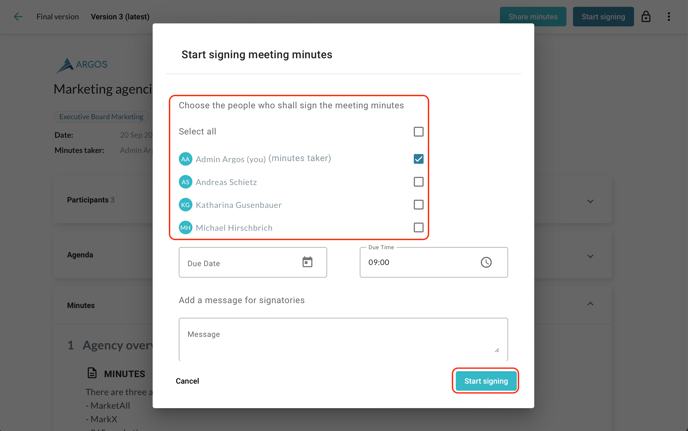
Task: Switch to Final version tab
Action: [x=58, y=17]
